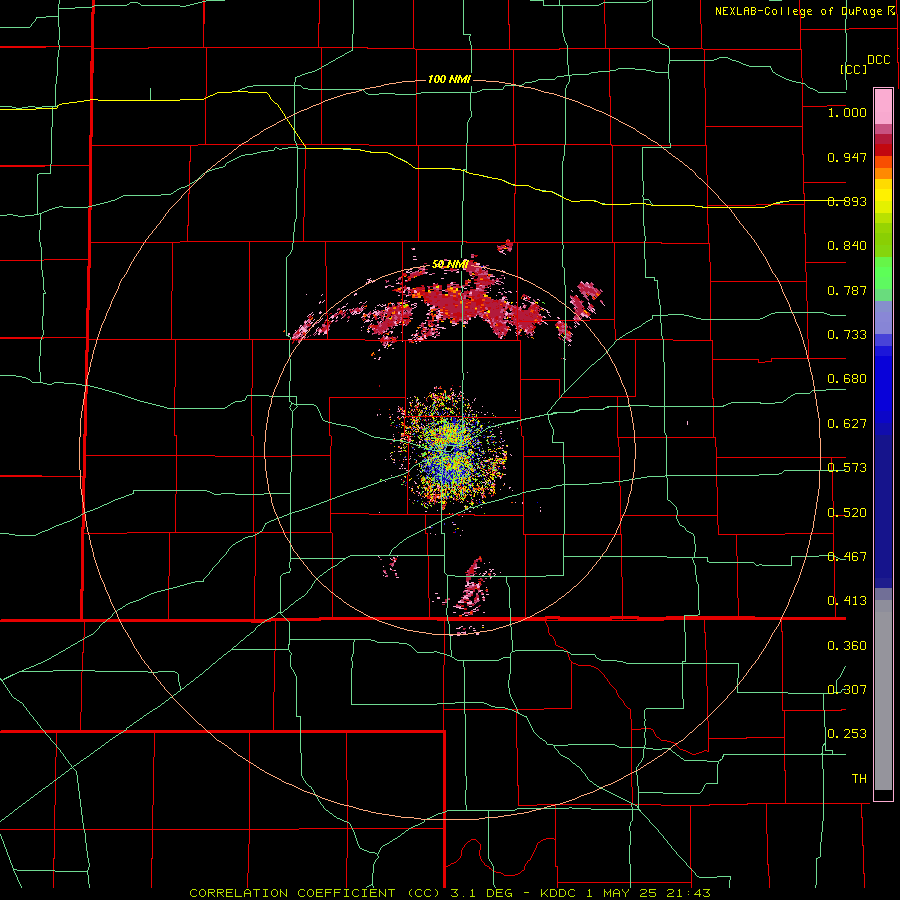This screenshot has height=900, width=900.
Task: Click the 0.307 color scale value
Action: [x=847, y=690]
